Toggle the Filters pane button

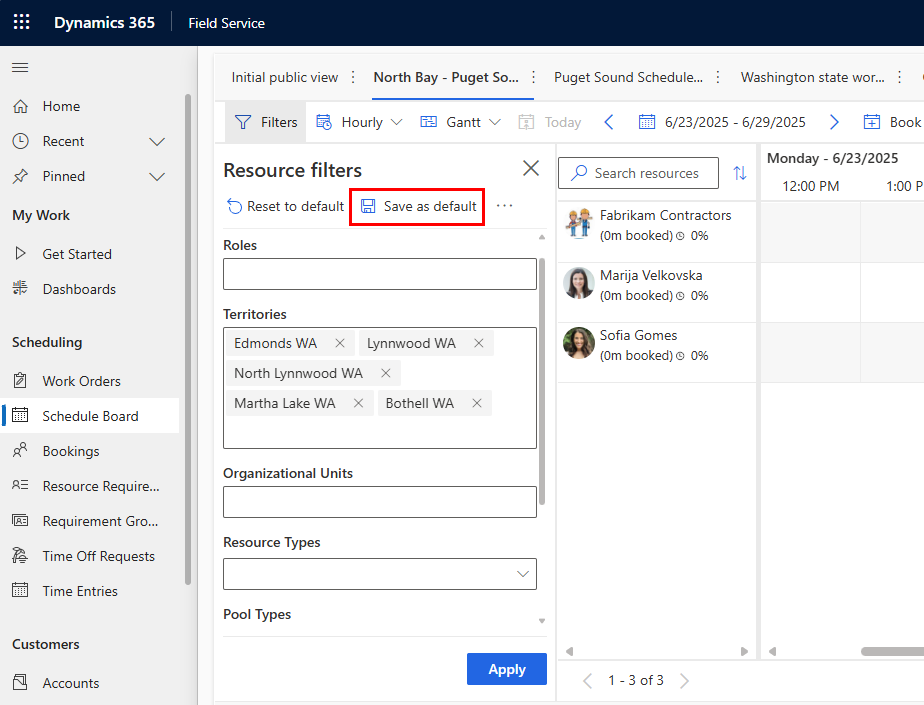point(266,122)
